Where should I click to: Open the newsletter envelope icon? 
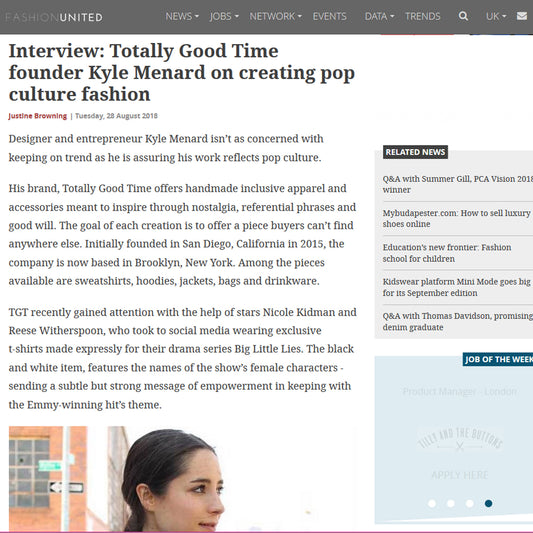pos(522,16)
